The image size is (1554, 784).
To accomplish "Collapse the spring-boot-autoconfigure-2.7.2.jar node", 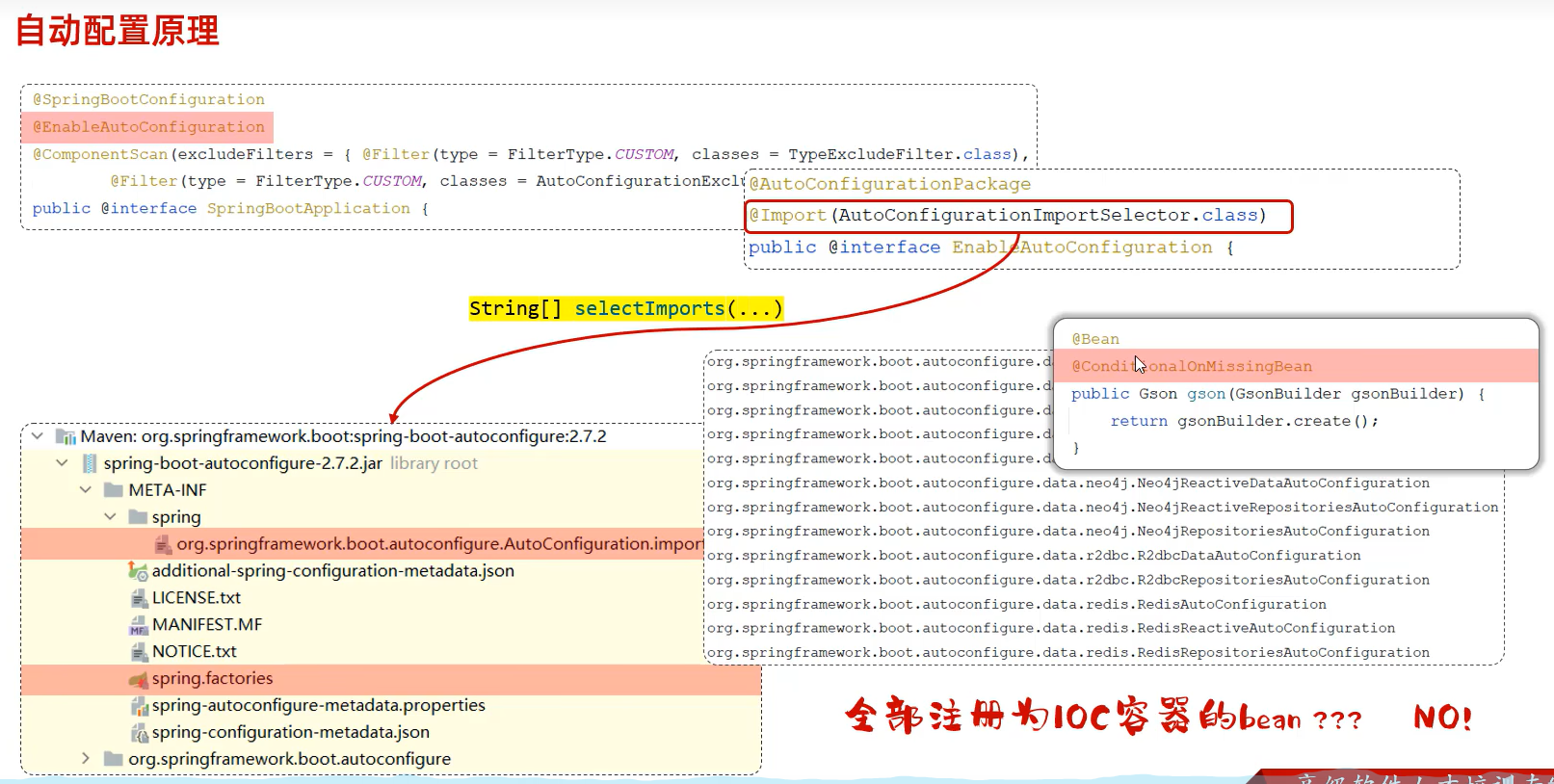I will point(63,463).
